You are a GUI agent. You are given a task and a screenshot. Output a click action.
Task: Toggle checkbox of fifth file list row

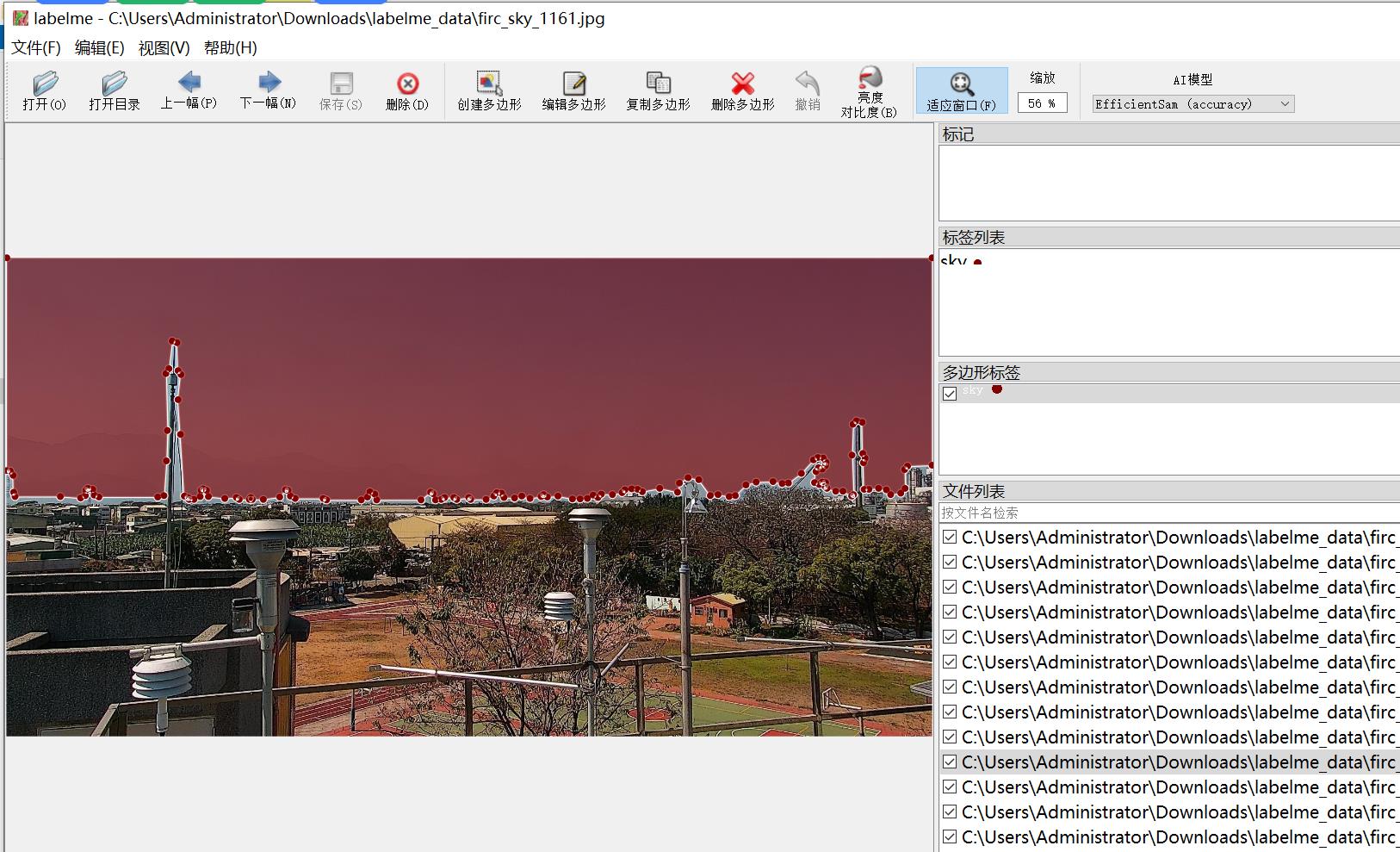click(x=950, y=637)
